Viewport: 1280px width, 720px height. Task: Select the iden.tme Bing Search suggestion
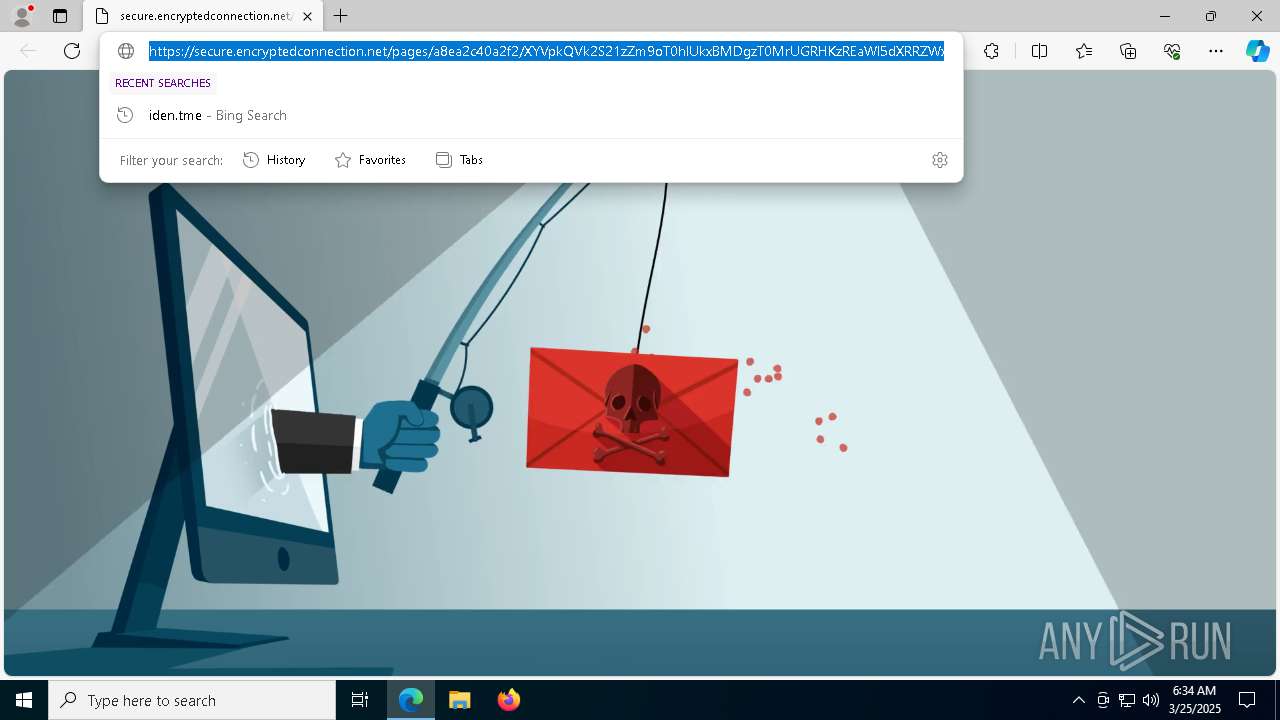click(531, 115)
